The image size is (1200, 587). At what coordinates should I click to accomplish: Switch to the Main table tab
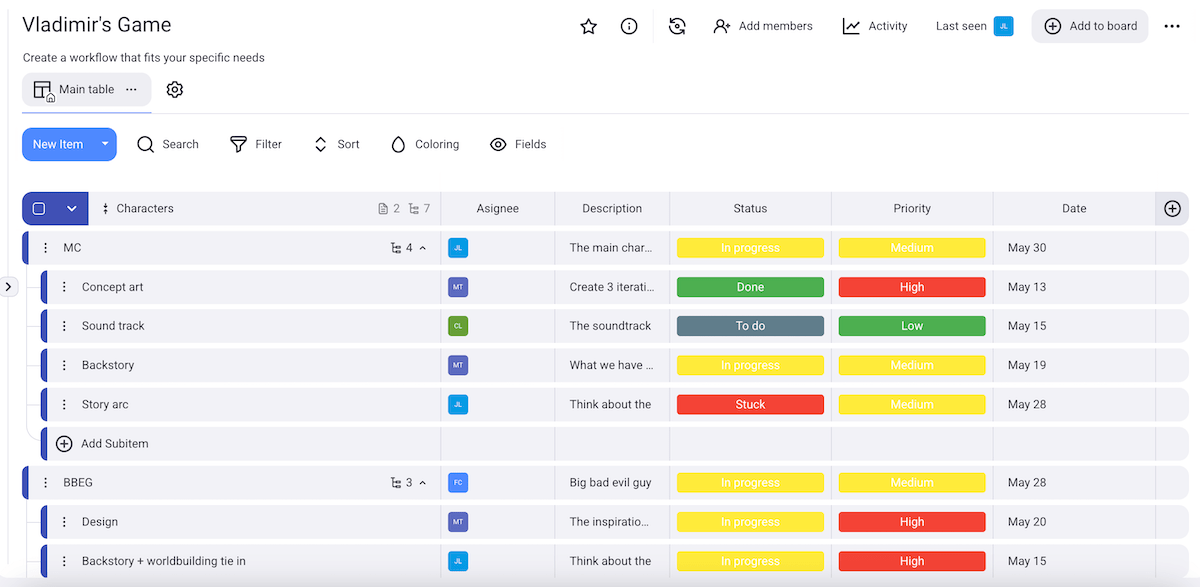click(x=86, y=90)
